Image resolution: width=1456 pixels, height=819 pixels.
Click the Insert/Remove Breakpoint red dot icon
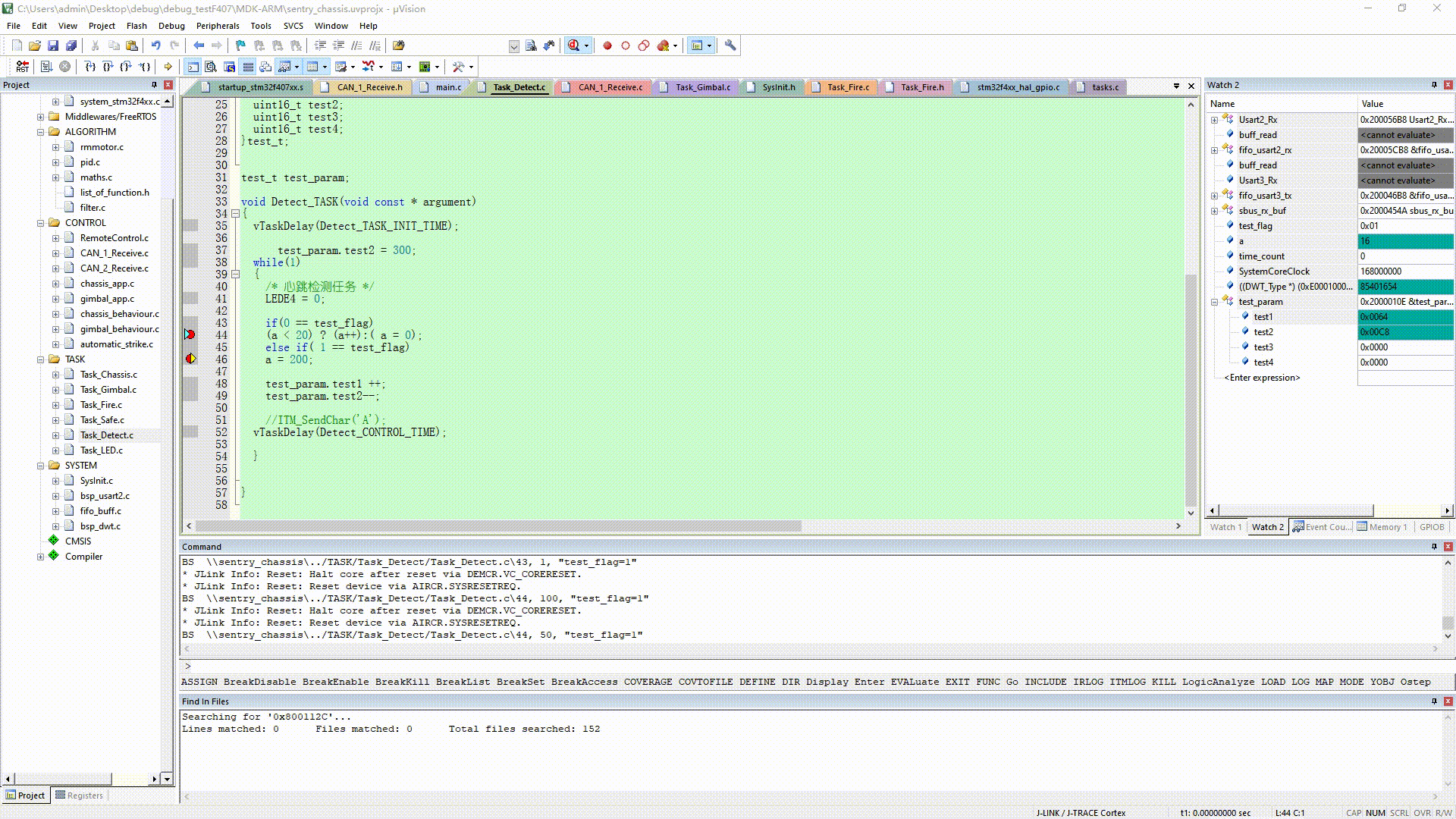click(x=607, y=45)
